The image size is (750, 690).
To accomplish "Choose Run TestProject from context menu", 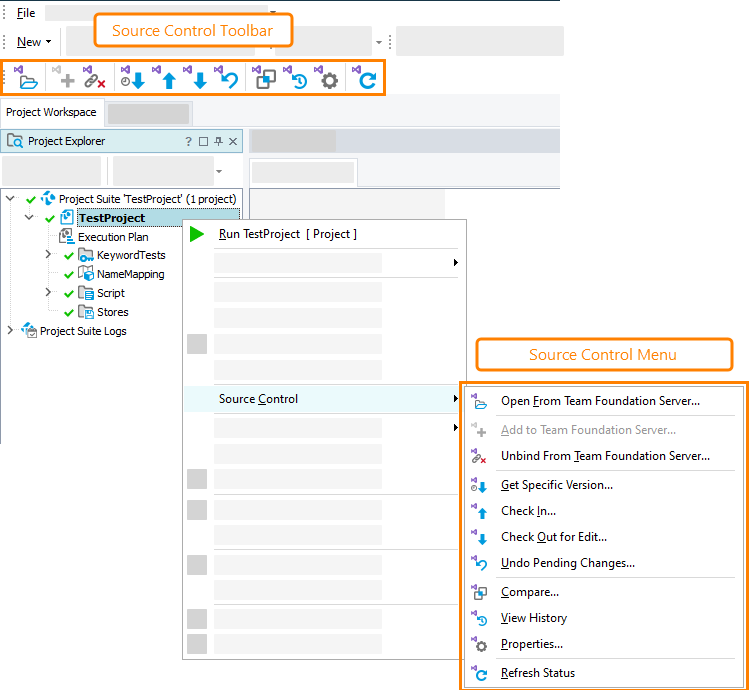I will tap(287, 234).
